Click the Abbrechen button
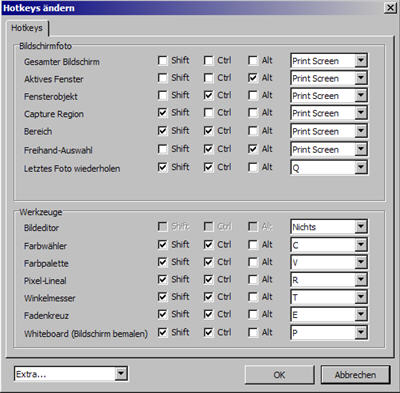Screen dimensions: 400x393 click(355, 375)
